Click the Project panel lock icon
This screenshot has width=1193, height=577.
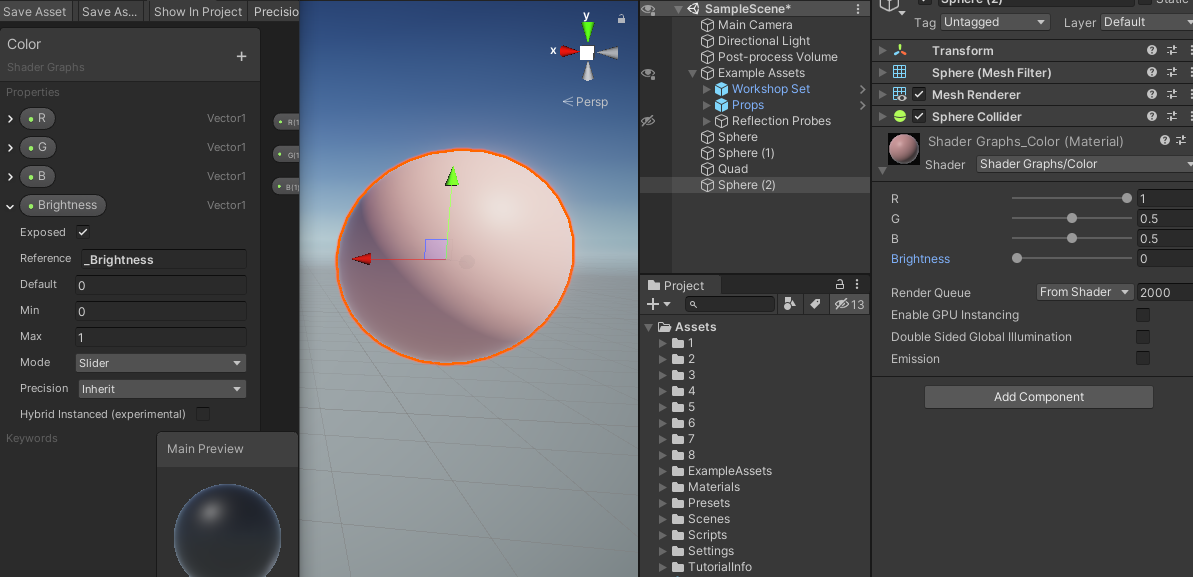[840, 285]
